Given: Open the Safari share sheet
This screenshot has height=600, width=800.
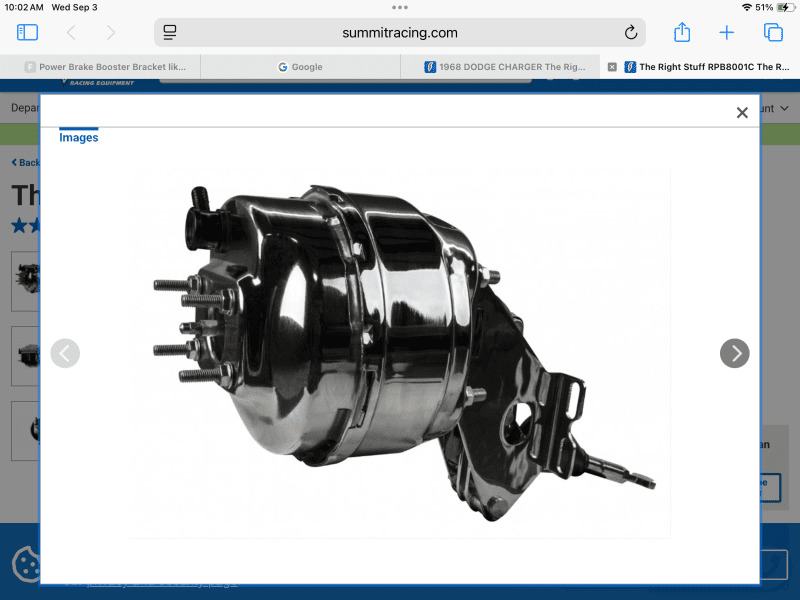Looking at the screenshot, I should coord(682,33).
